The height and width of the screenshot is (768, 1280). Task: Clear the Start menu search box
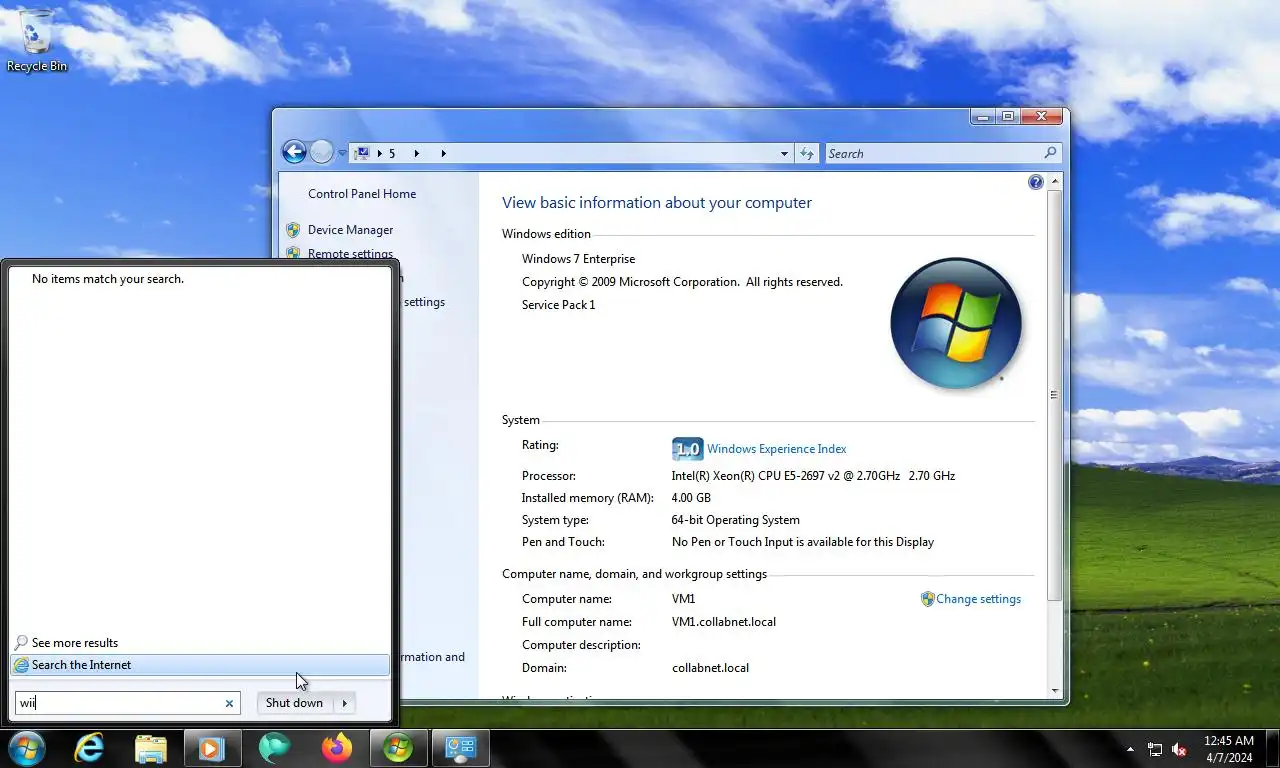tap(229, 703)
